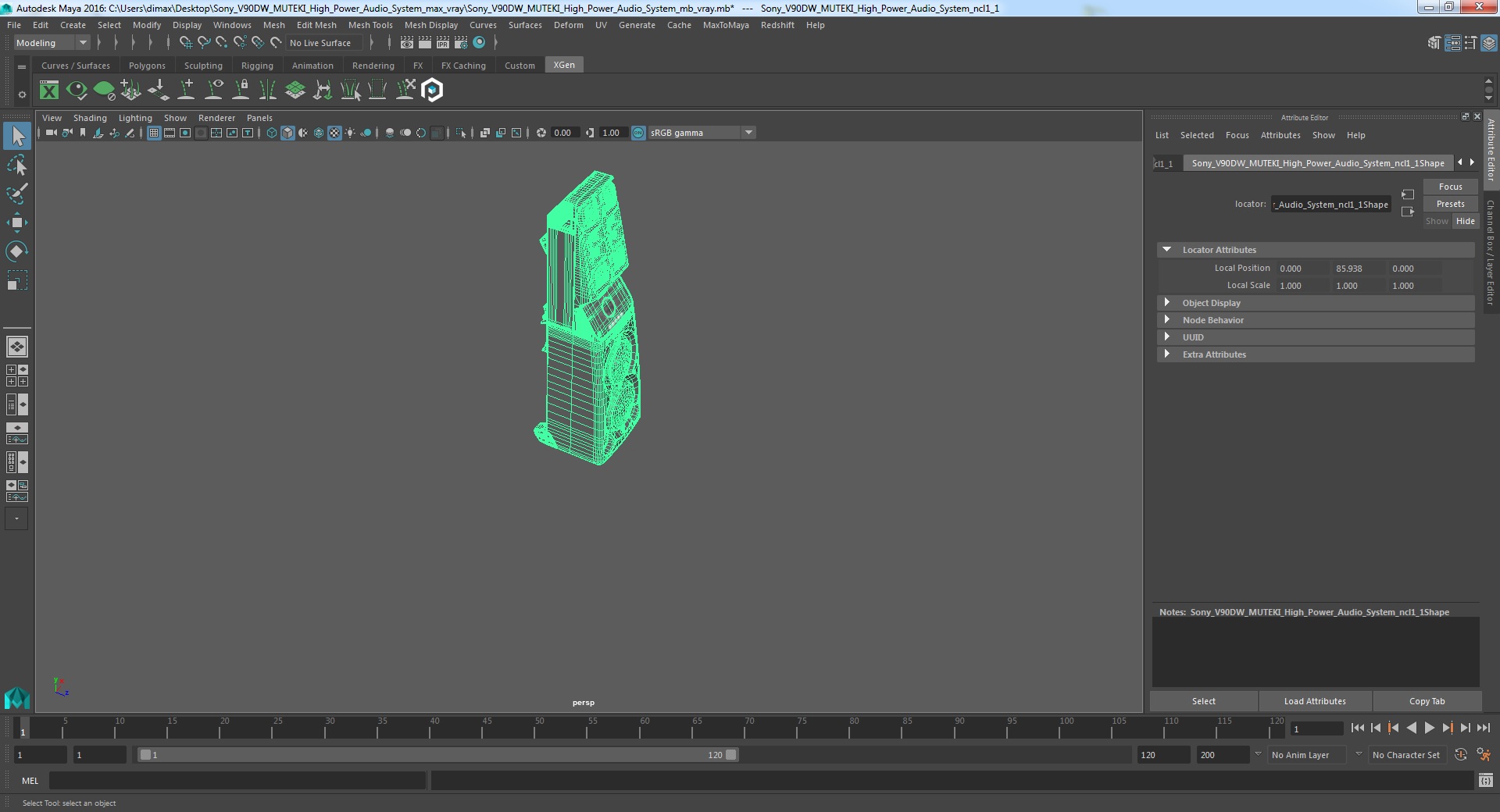Toggle sRGB gamma color management button
Viewport: 1500px width, 812px height.
click(638, 133)
